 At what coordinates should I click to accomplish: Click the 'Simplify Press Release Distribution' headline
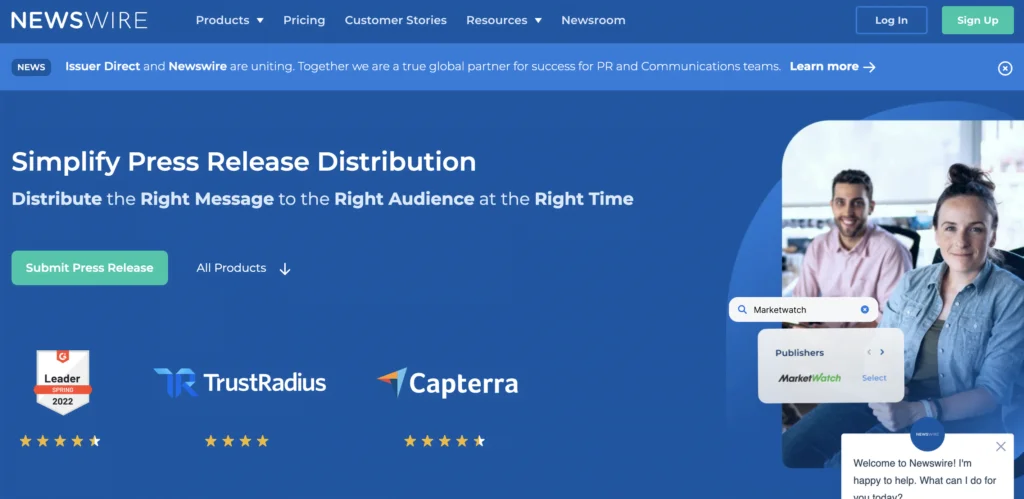[x=244, y=161]
